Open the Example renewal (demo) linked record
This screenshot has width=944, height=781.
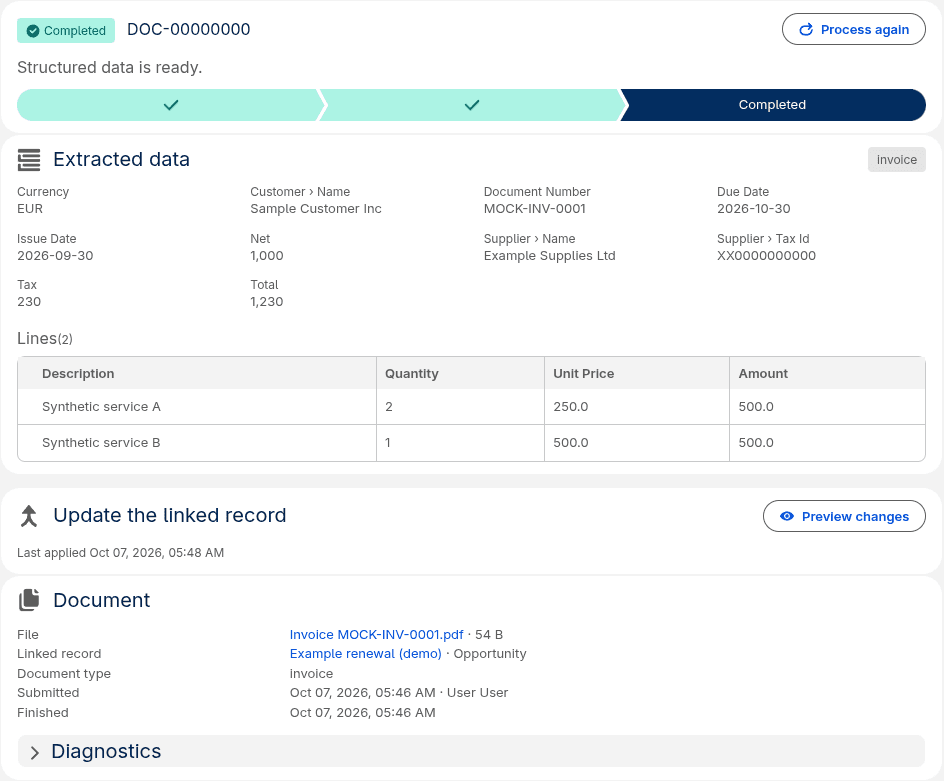[x=365, y=654]
